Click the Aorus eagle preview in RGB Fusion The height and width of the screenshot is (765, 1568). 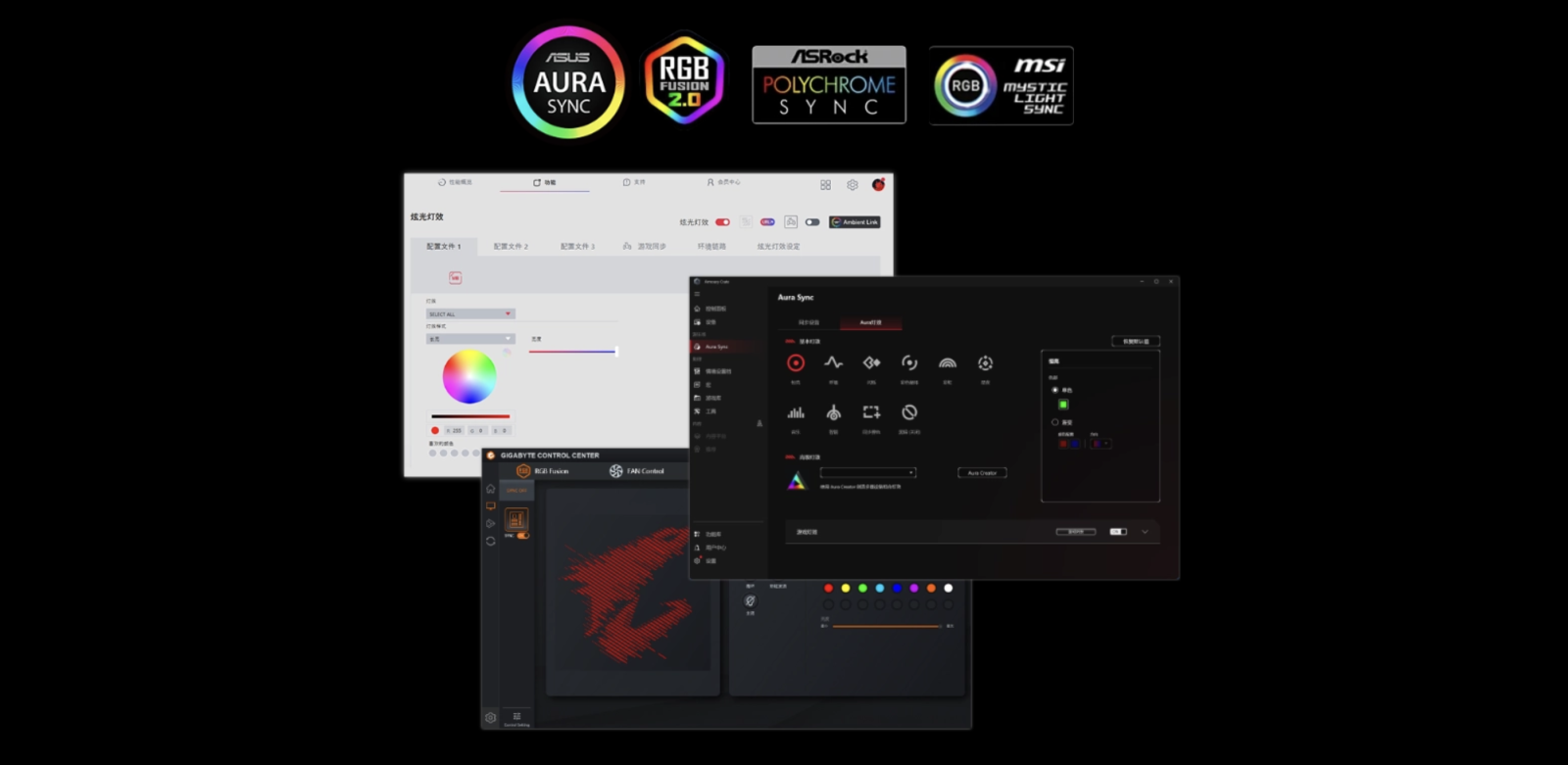pyautogui.click(x=632, y=595)
